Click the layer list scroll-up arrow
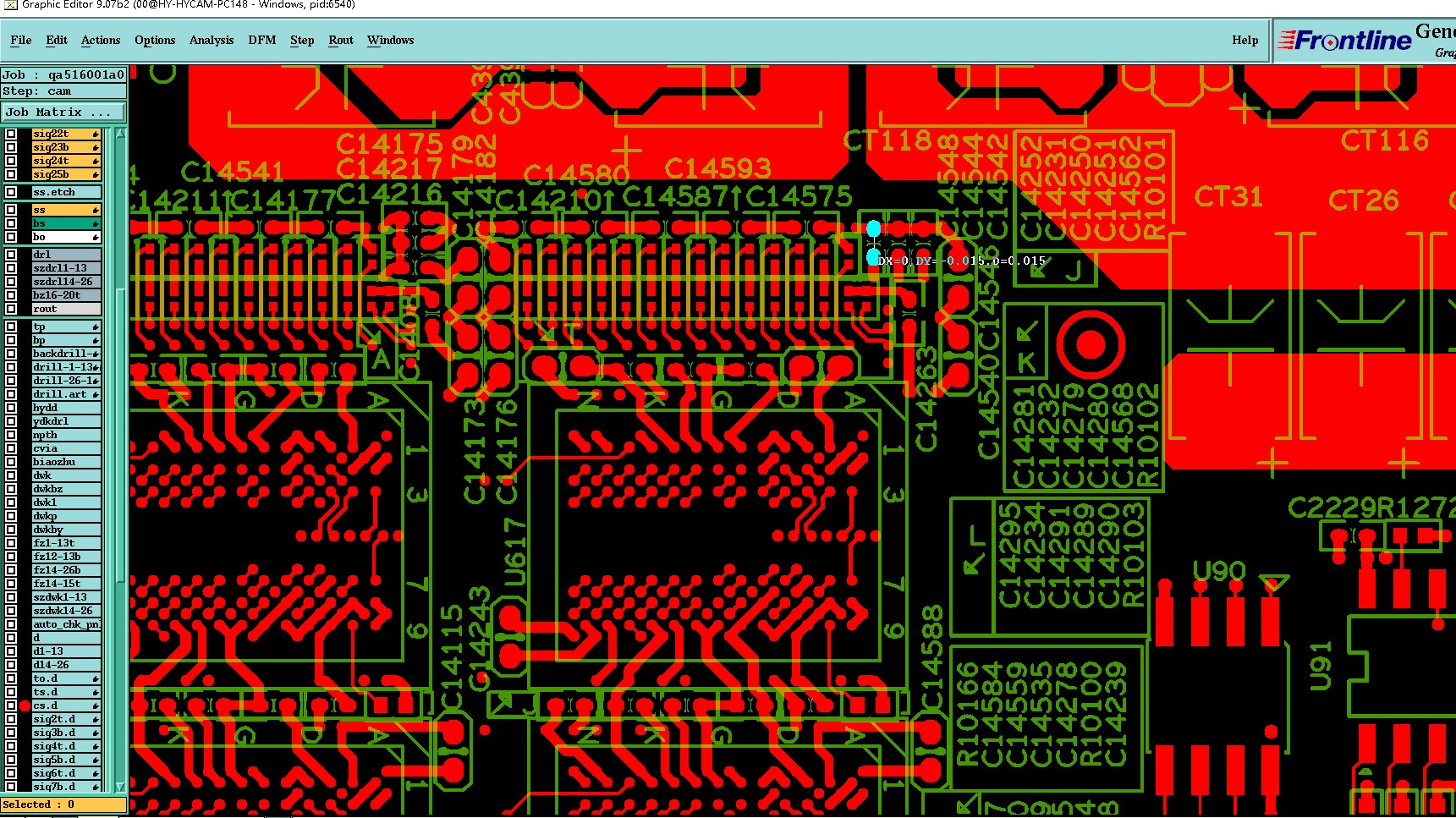Image resolution: width=1456 pixels, height=818 pixels. (120, 134)
